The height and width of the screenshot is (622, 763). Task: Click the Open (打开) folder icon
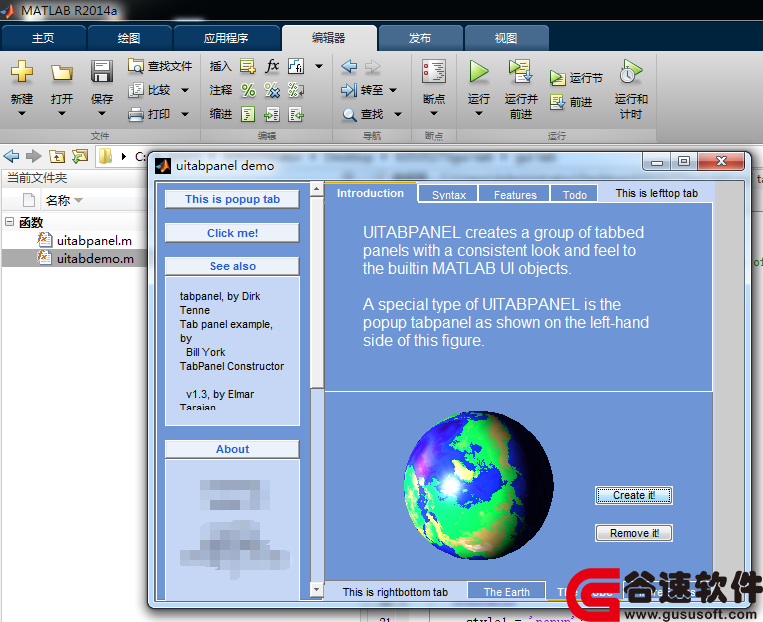click(x=62, y=73)
